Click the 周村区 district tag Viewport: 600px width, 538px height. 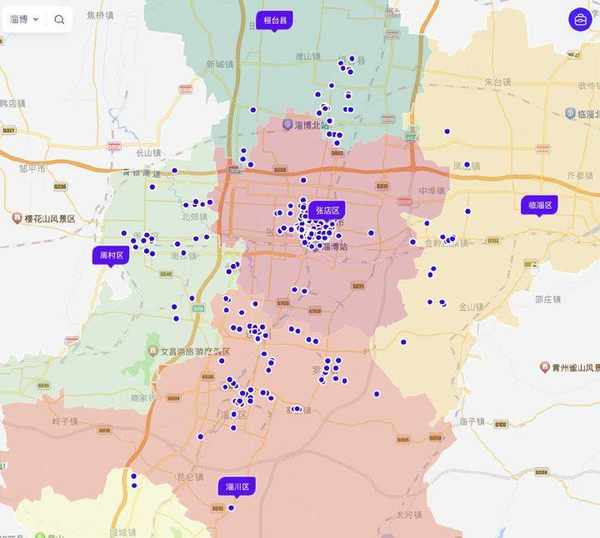[111, 256]
